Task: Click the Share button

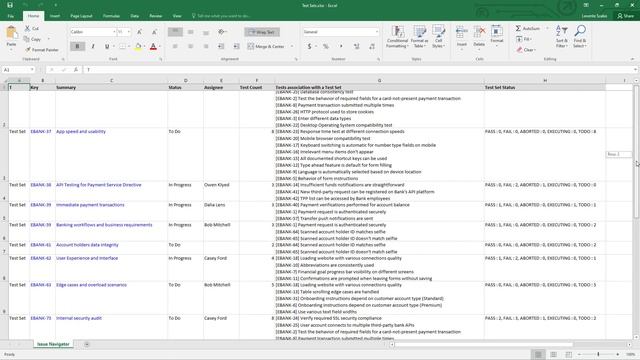Action: tap(625, 16)
